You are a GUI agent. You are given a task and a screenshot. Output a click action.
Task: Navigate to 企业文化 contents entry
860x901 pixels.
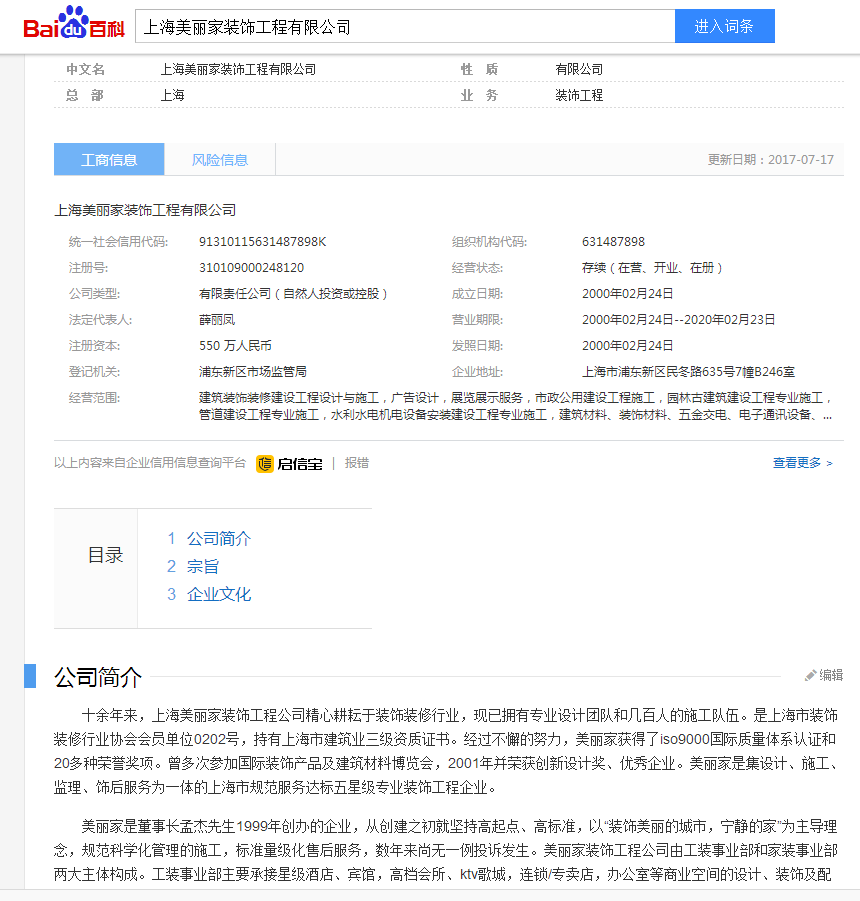[x=218, y=594]
